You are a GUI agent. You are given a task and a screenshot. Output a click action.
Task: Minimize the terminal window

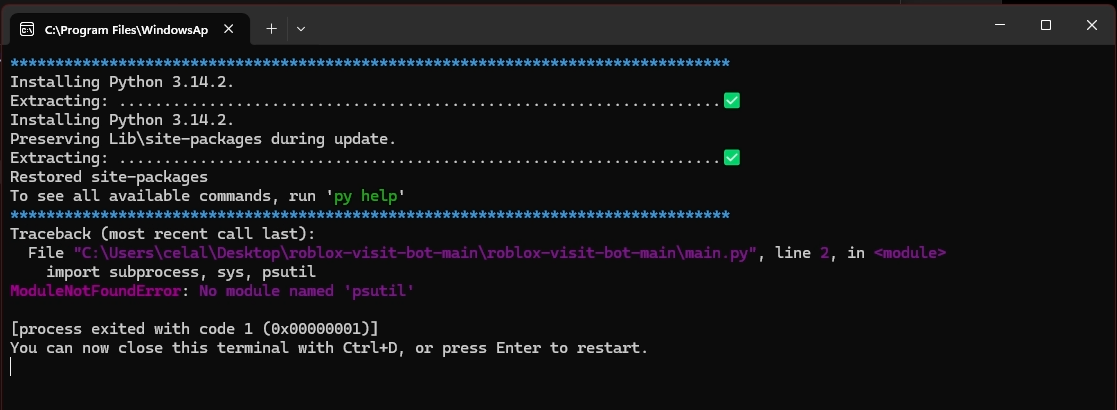pyautogui.click(x=1000, y=25)
